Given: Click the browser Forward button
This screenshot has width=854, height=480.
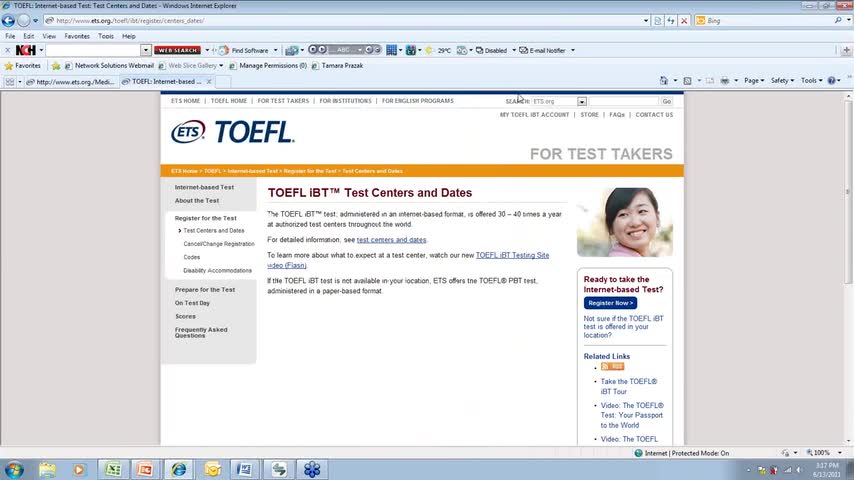Looking at the screenshot, I should [23, 21].
